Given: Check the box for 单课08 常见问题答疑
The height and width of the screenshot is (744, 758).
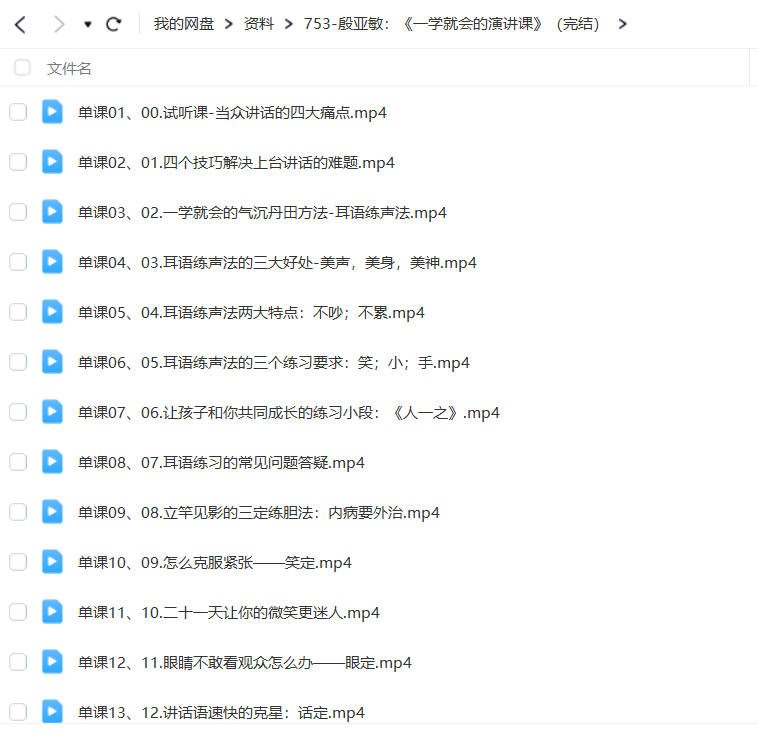Looking at the screenshot, I should click(x=18, y=462).
